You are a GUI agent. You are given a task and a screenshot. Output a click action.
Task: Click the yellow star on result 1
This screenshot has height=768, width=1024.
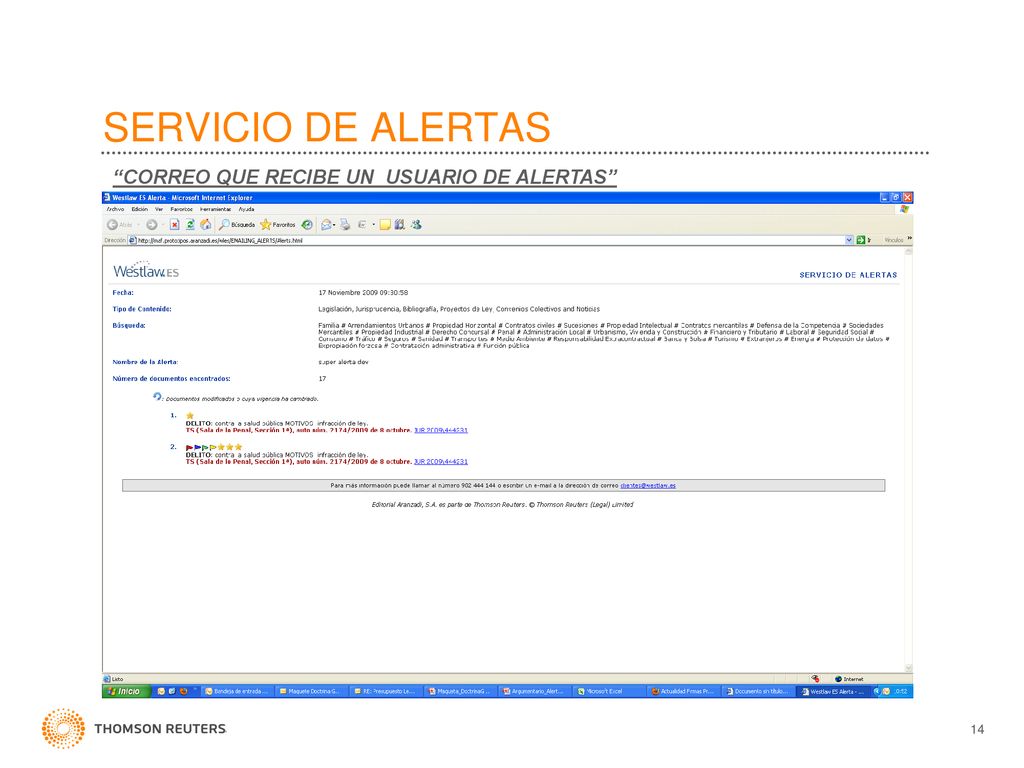190,415
